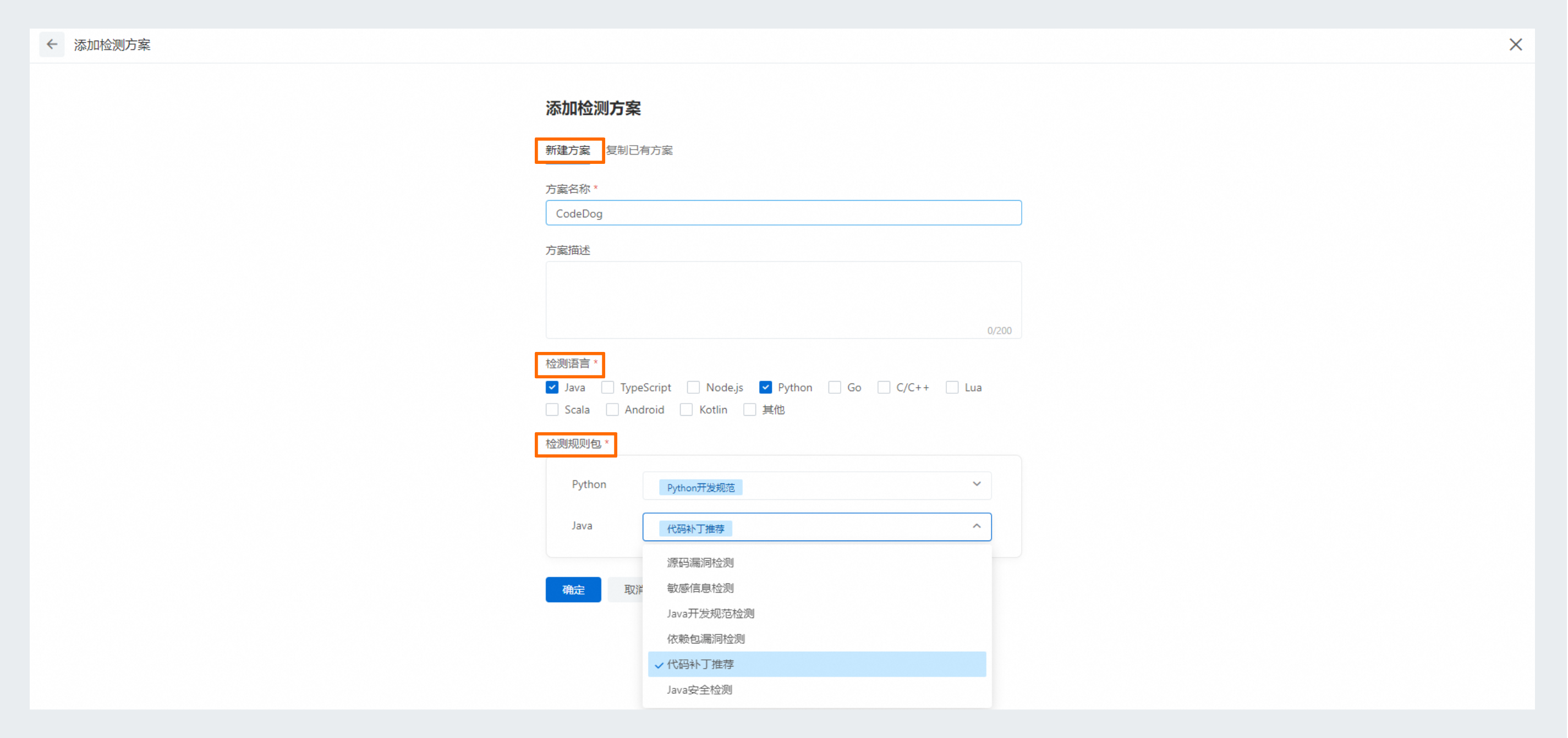1568x738 pixels.
Task: Switch to 新建方案 tab
Action: [567, 150]
